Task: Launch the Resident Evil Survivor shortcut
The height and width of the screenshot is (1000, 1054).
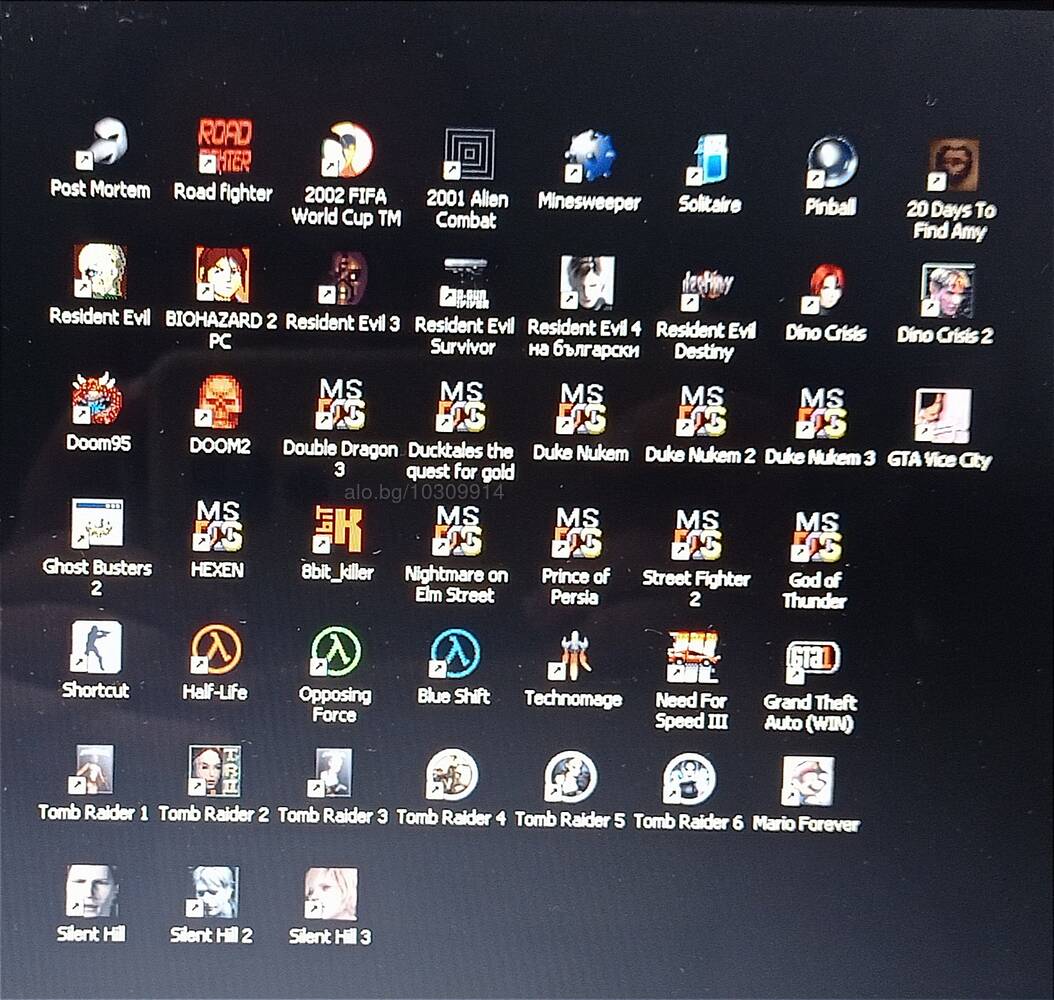Action: pos(464,282)
